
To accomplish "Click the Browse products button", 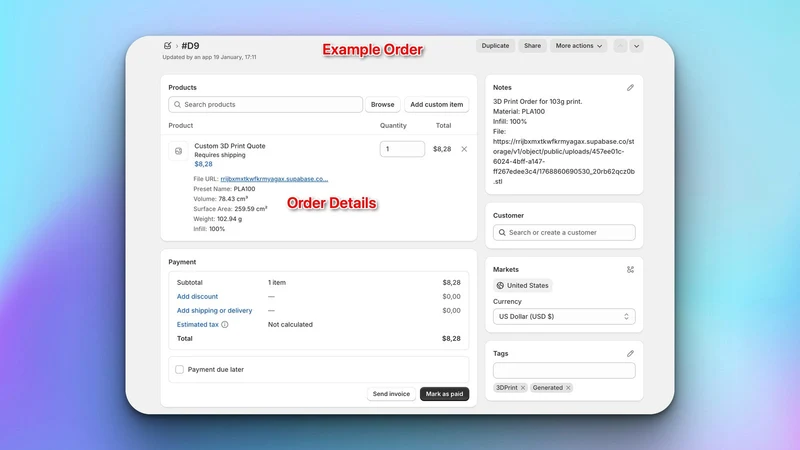I will point(382,105).
